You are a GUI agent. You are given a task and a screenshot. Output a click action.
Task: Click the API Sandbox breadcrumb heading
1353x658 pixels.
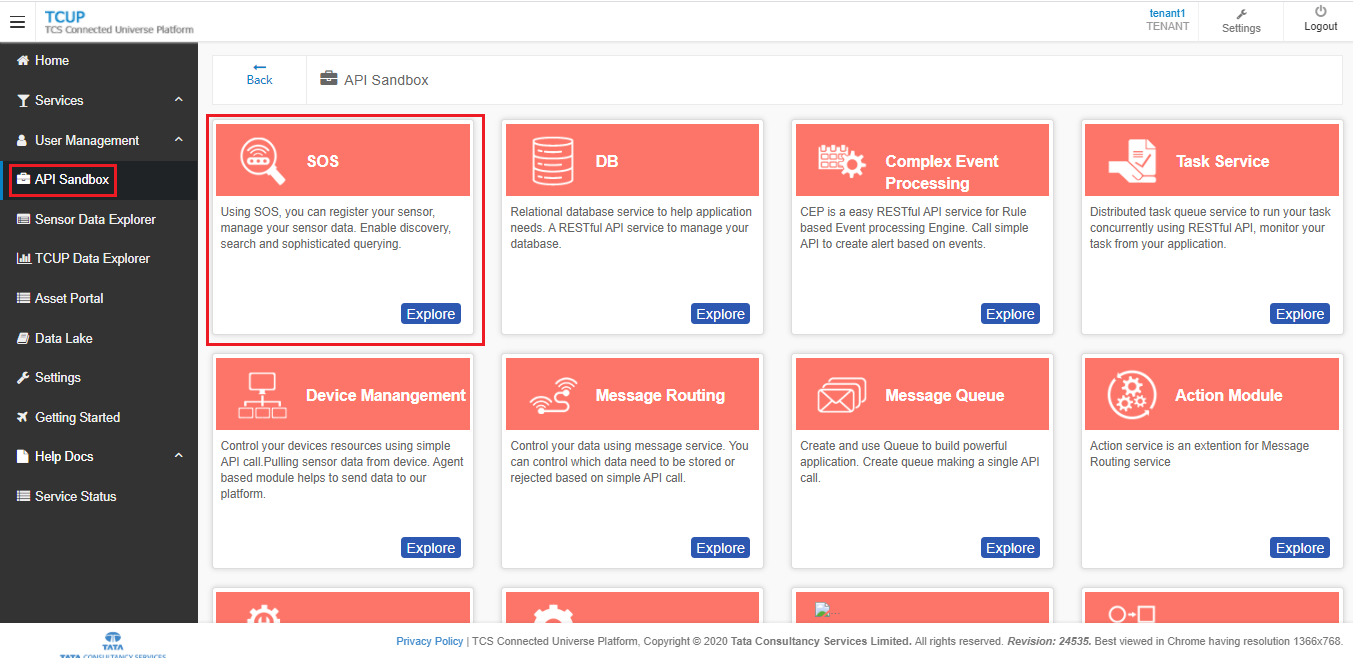[386, 80]
